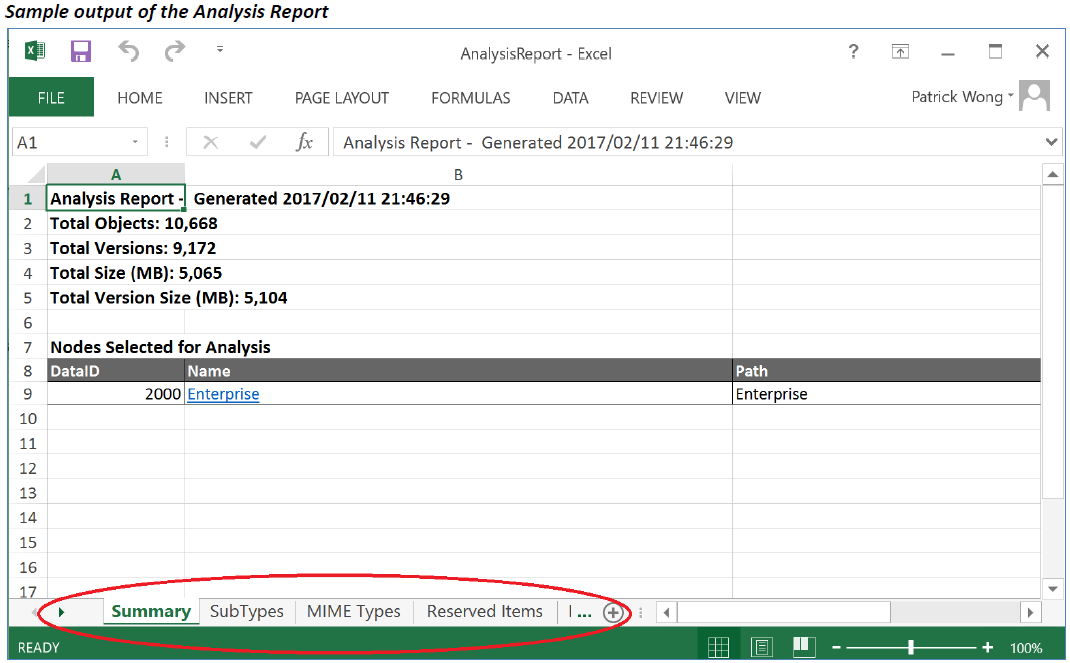
Task: Expand the Name Box dropdown arrow
Action: pos(135,143)
